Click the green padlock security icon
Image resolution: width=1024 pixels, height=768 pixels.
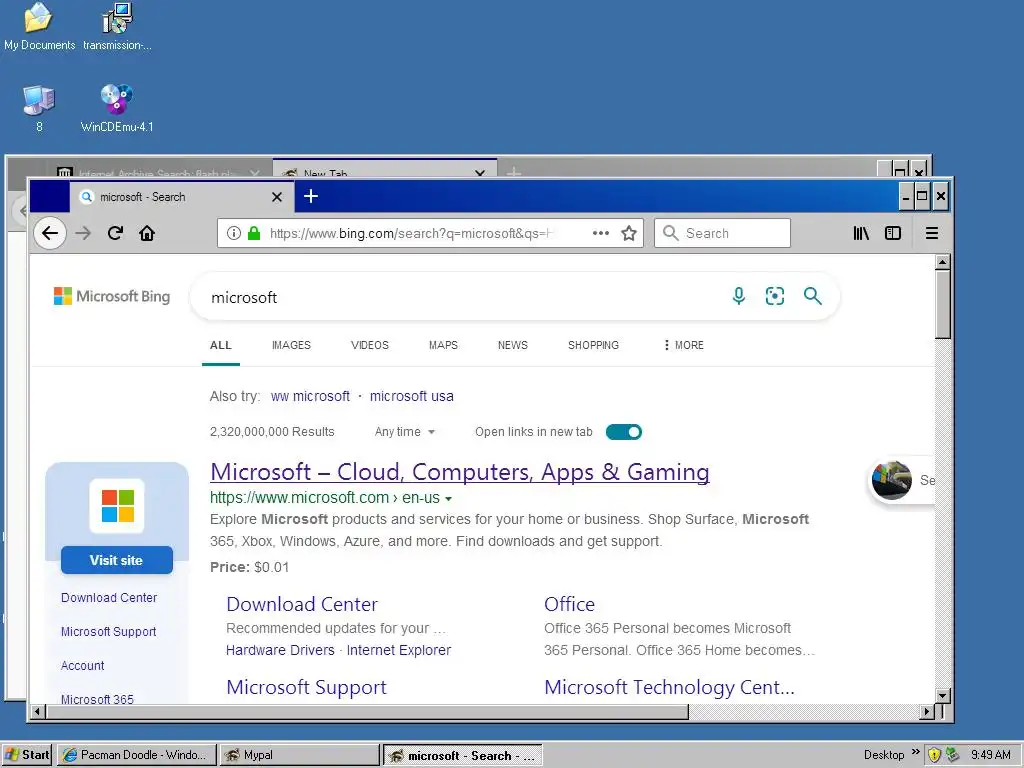tap(254, 233)
